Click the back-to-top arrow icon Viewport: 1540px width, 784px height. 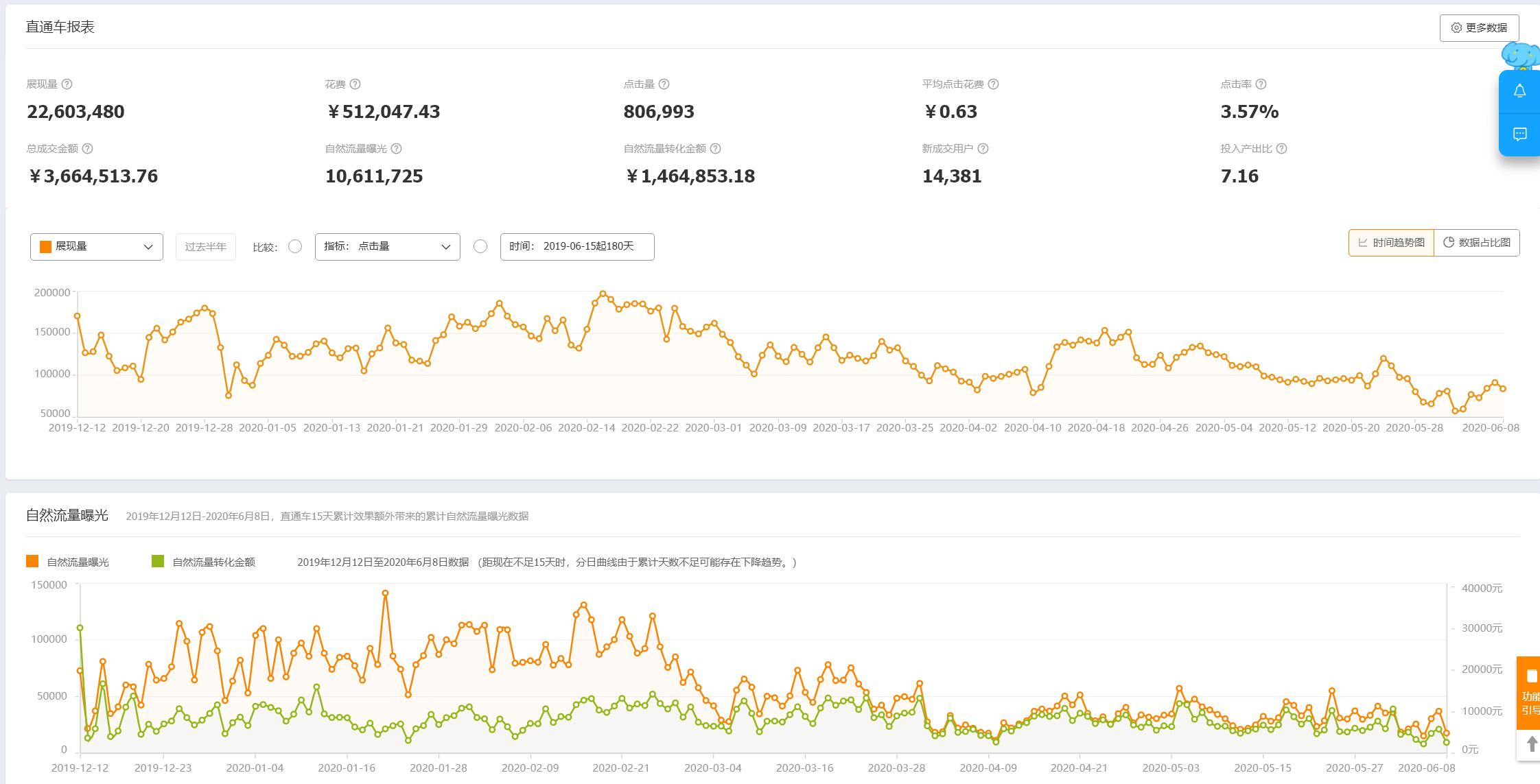pos(1531,744)
